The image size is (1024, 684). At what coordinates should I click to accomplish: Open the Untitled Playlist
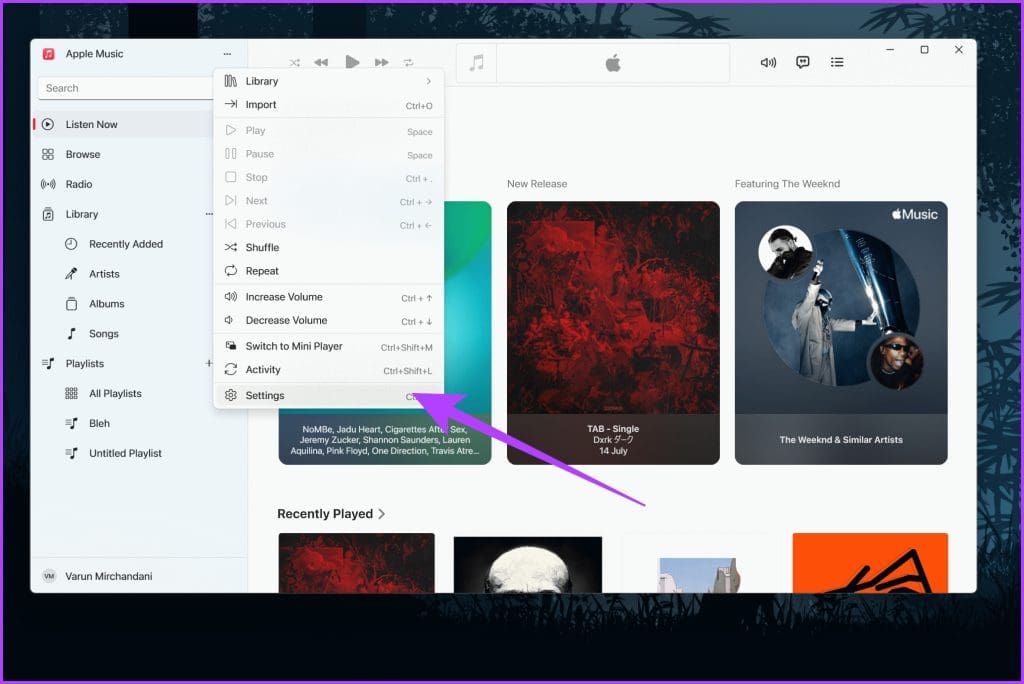point(125,453)
